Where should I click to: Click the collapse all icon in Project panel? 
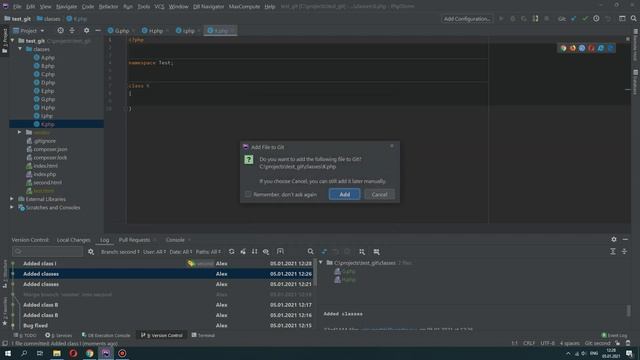point(72,31)
